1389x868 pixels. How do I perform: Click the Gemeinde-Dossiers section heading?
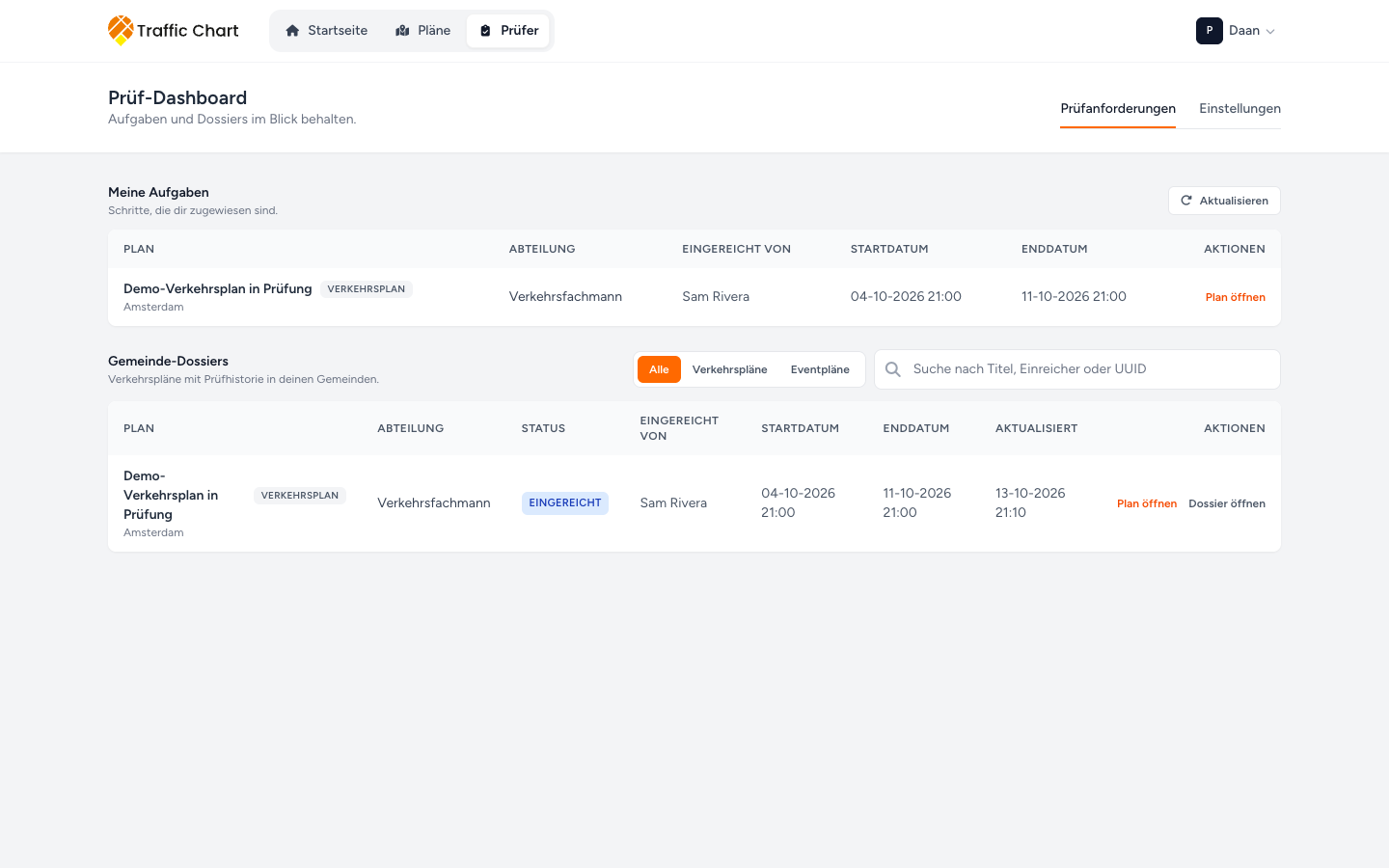[168, 362]
